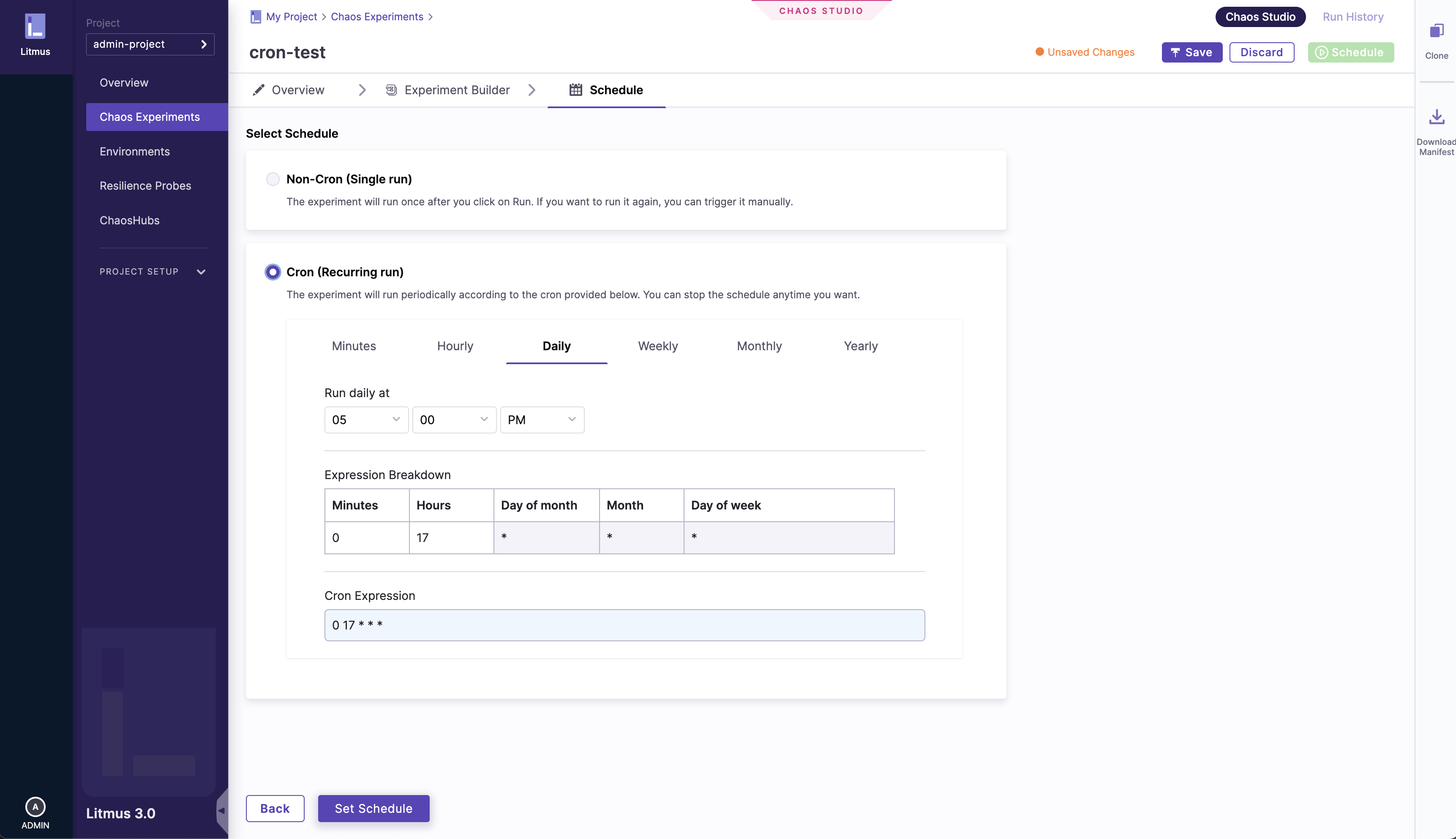Click the Admin user avatar icon

click(35, 807)
